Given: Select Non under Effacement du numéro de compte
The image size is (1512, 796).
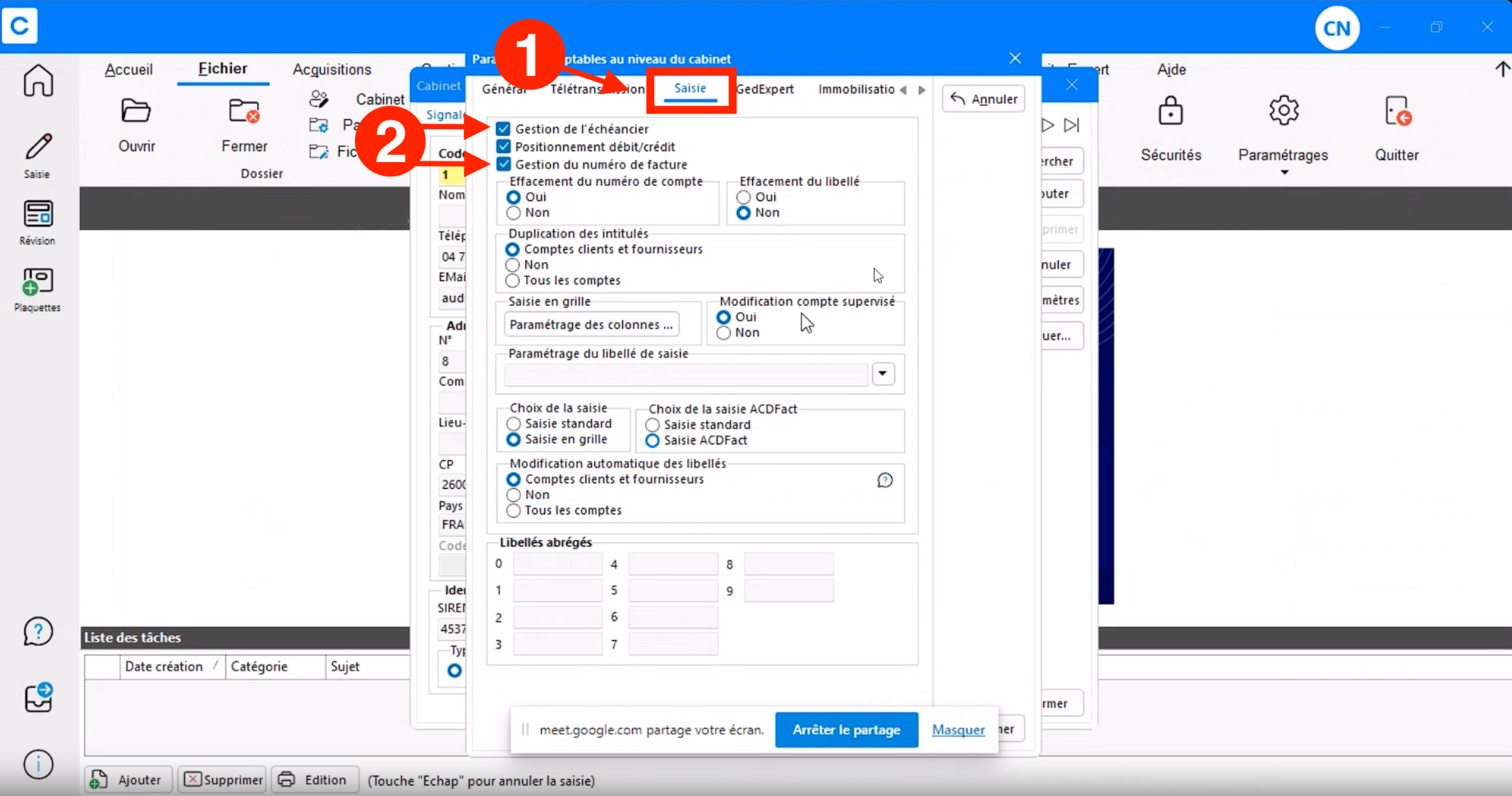Looking at the screenshot, I should point(513,213).
